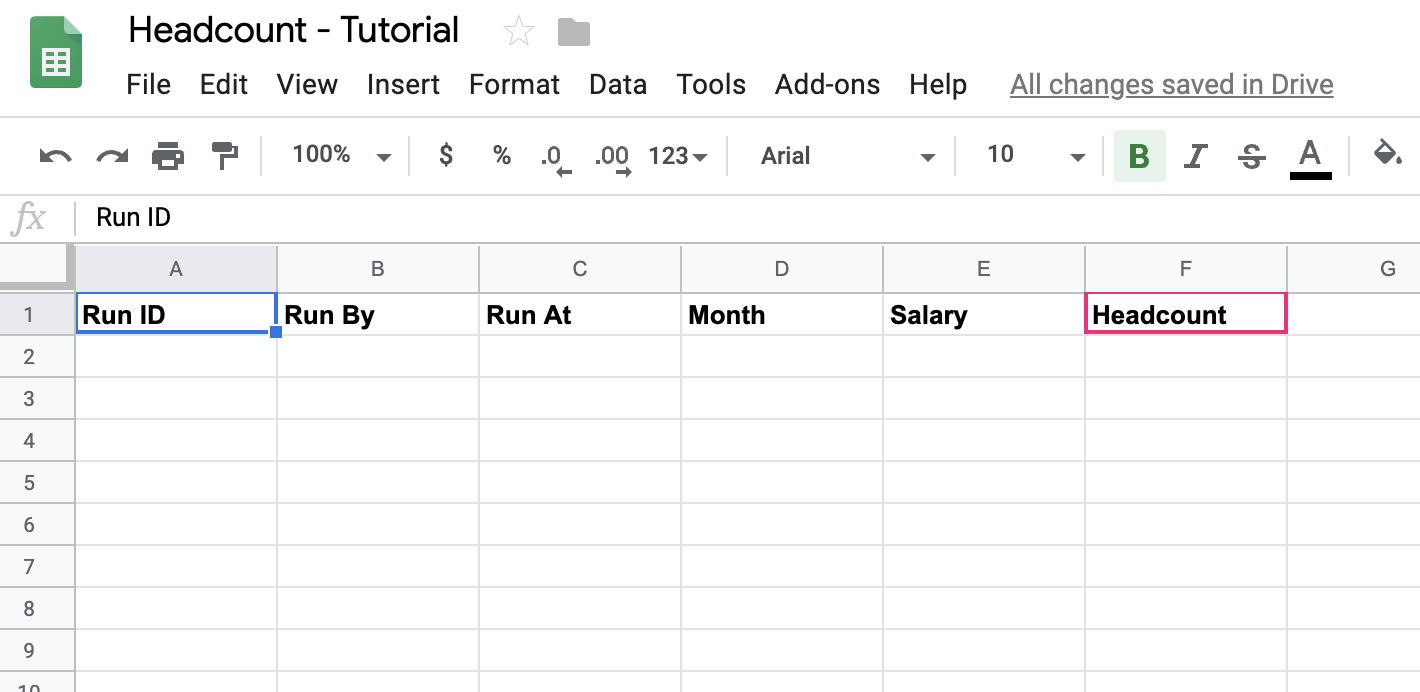Toggle strikethrough formatting
1420x692 pixels.
click(x=1251, y=156)
